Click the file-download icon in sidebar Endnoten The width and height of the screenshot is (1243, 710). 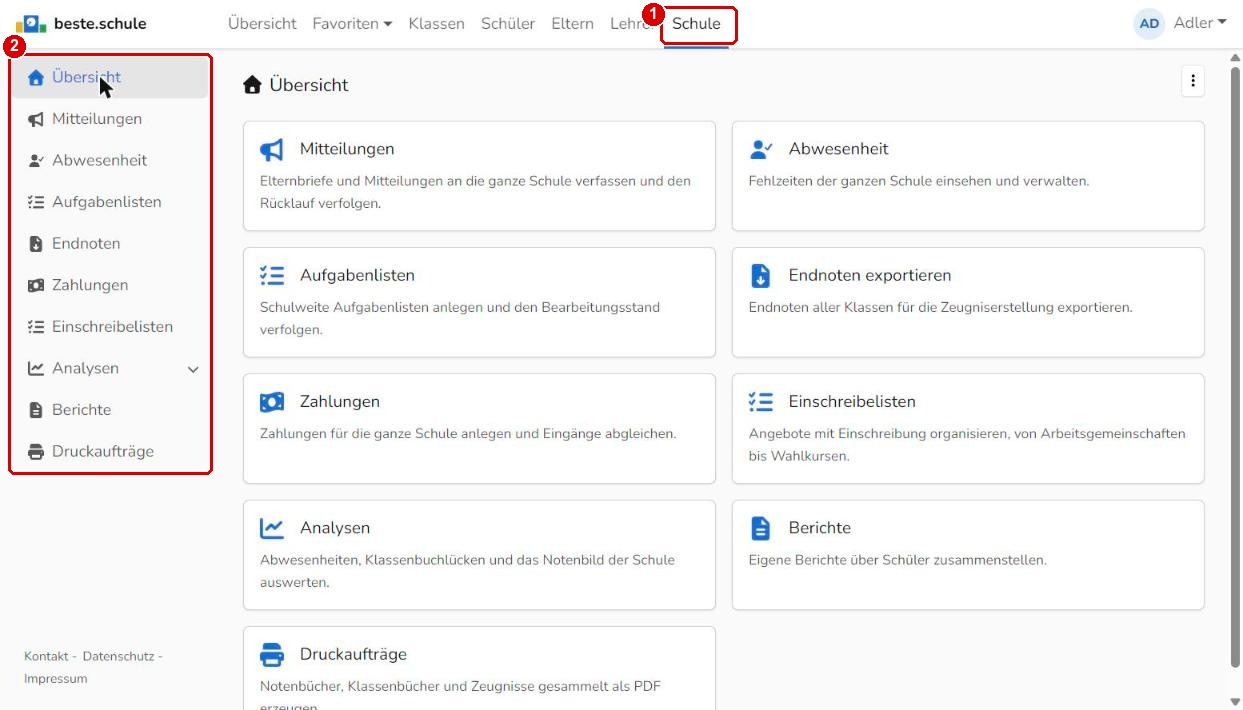pyautogui.click(x=36, y=244)
